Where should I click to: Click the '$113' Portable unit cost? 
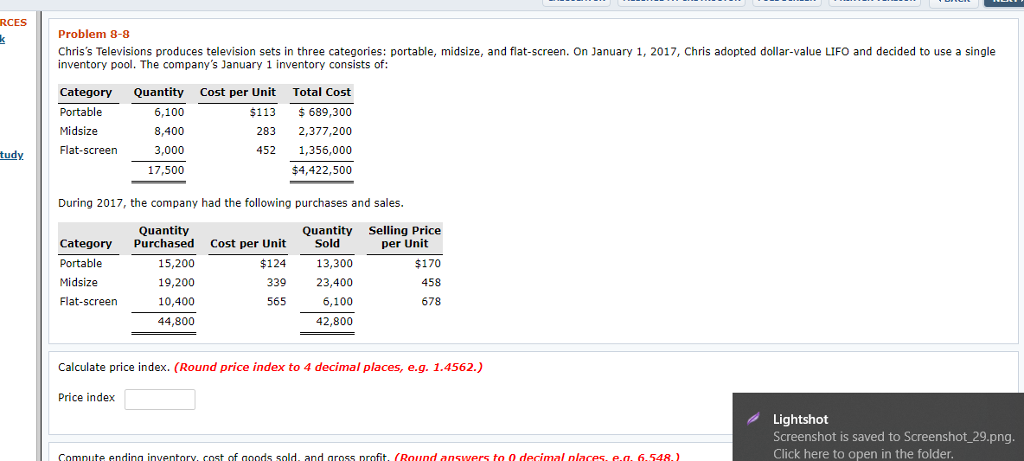click(263, 112)
